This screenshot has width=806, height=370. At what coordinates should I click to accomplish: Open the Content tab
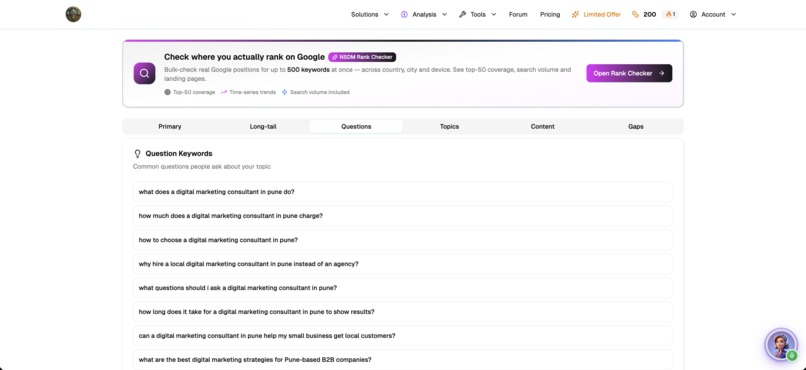click(542, 126)
